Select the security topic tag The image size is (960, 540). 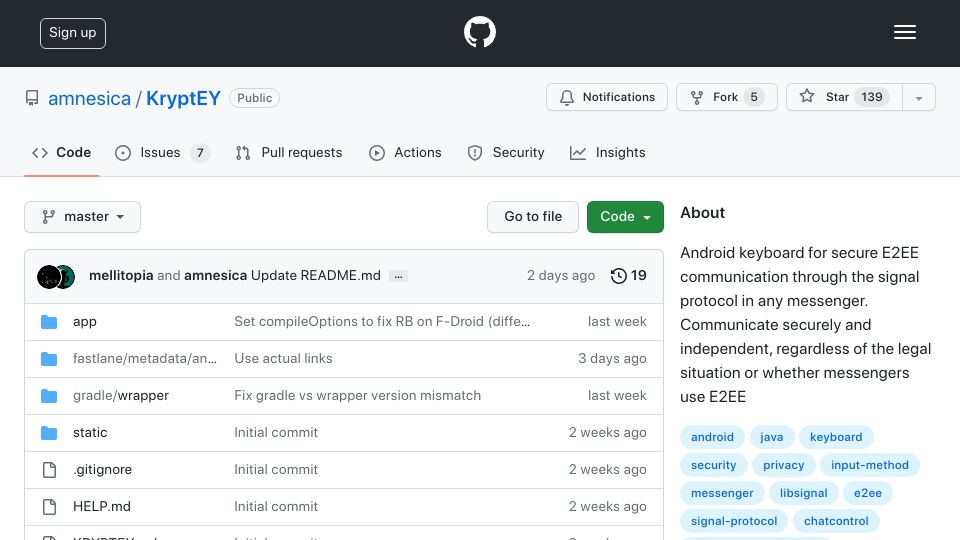713,465
